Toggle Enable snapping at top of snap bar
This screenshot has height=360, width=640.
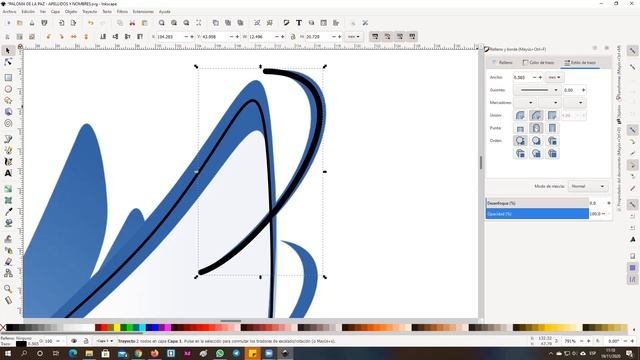[x=632, y=51]
